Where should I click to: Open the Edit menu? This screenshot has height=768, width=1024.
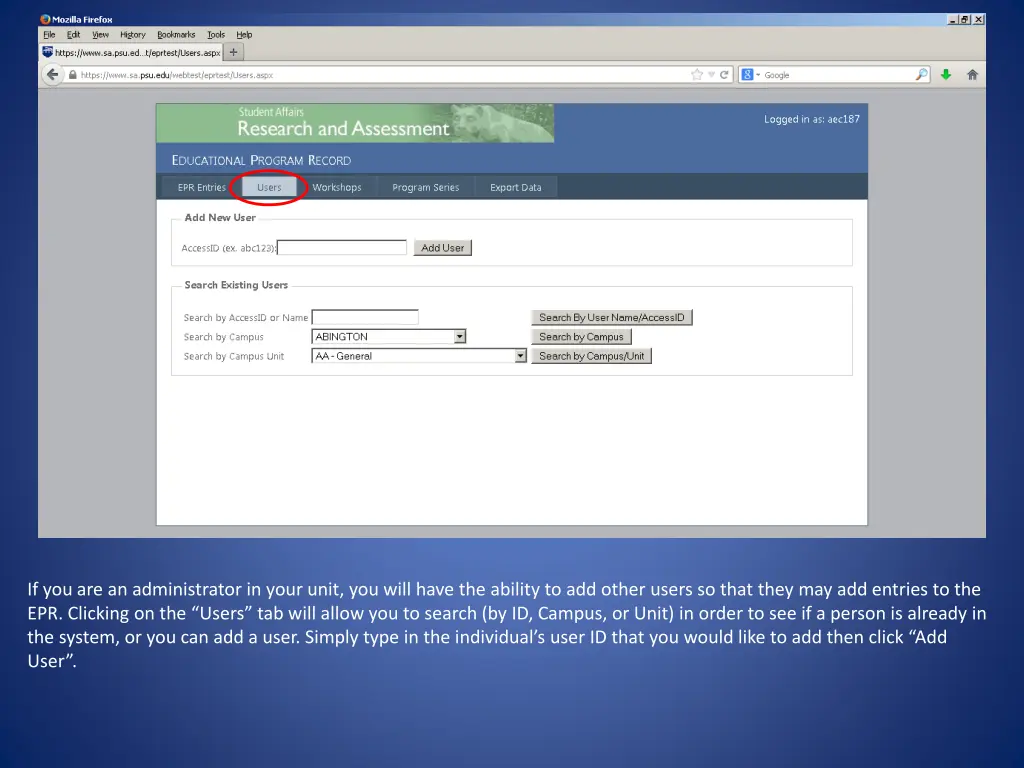[73, 35]
